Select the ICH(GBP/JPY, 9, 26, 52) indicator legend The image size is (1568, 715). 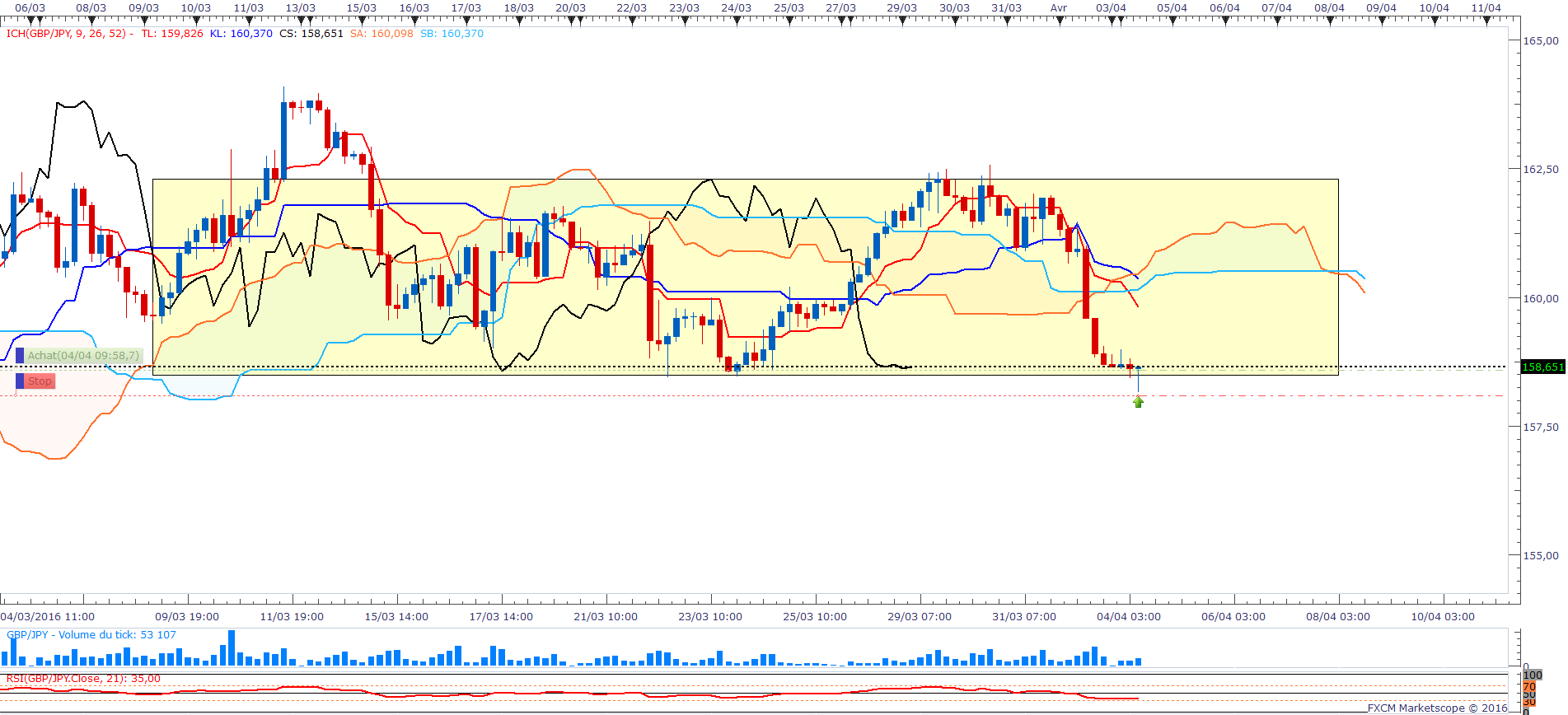(66, 34)
